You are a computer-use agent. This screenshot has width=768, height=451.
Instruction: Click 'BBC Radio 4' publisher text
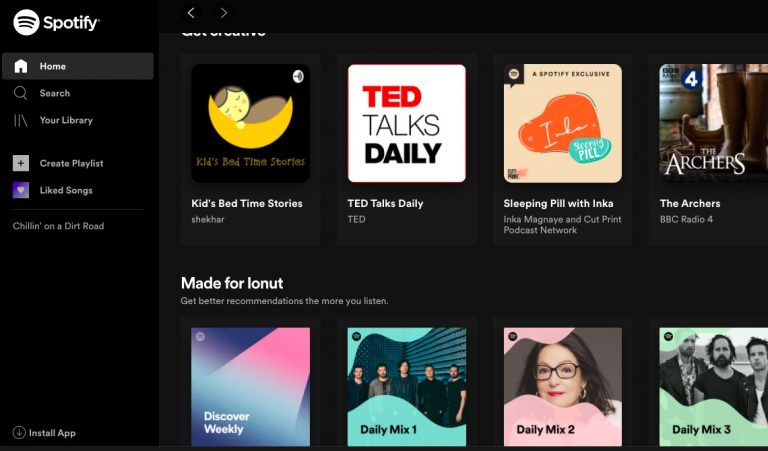686,219
